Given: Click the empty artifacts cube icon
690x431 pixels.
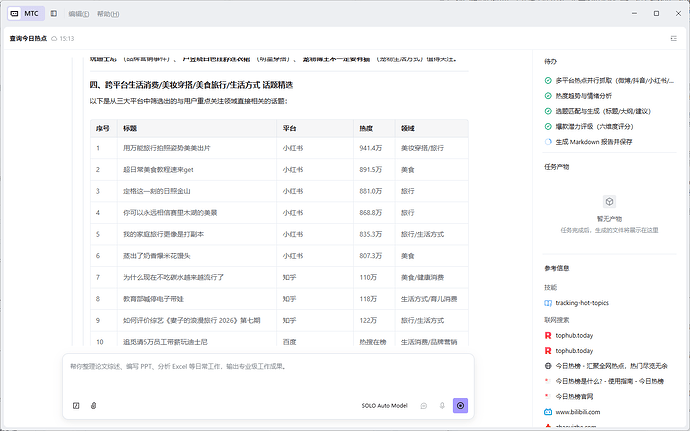Looking at the screenshot, I should click(609, 202).
